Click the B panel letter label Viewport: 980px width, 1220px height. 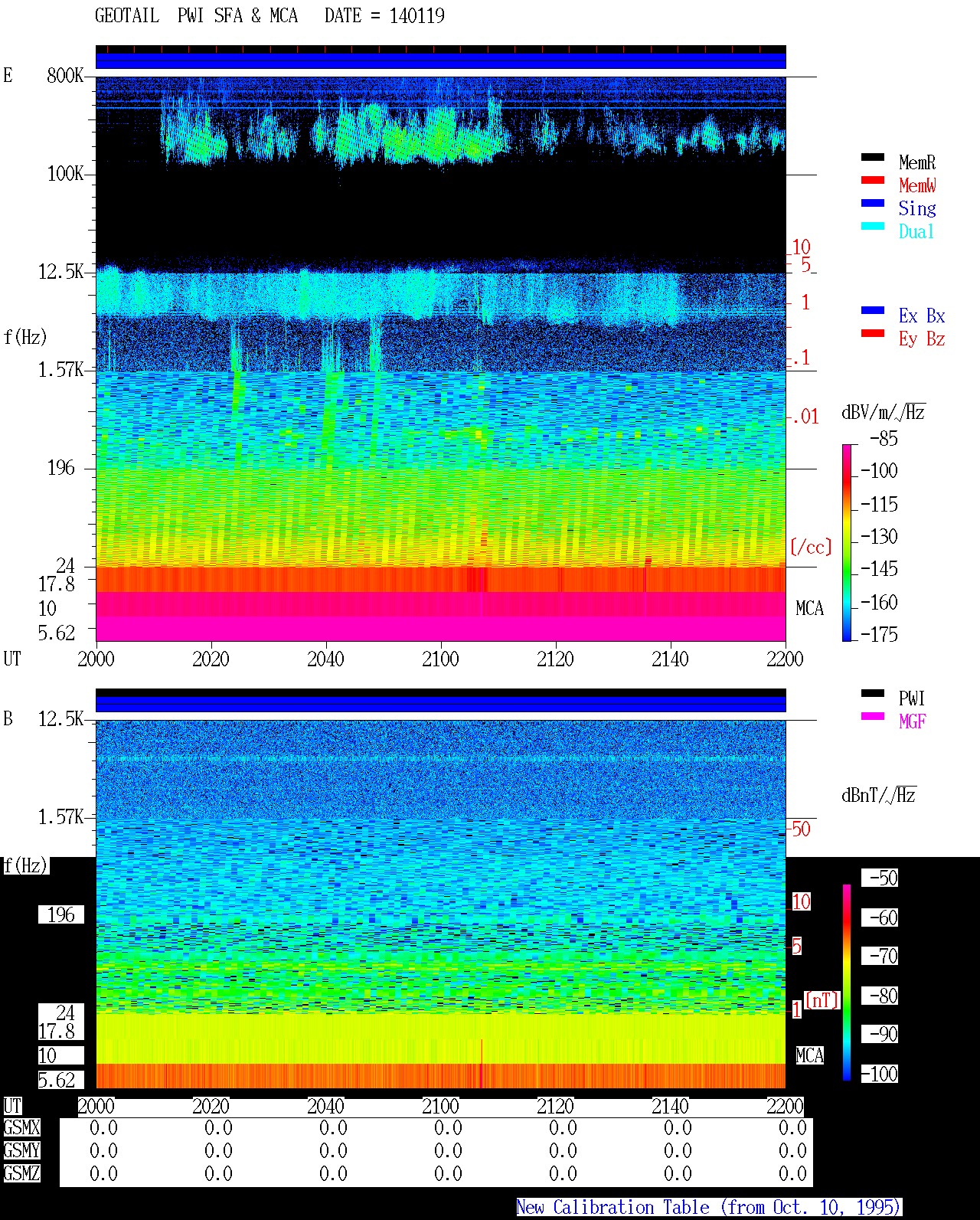coord(8,718)
